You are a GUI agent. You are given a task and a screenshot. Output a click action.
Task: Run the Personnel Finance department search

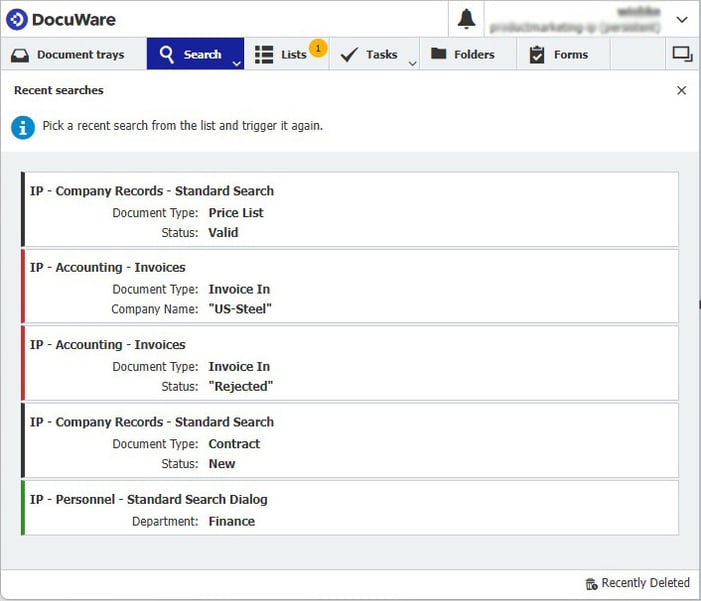click(350, 508)
